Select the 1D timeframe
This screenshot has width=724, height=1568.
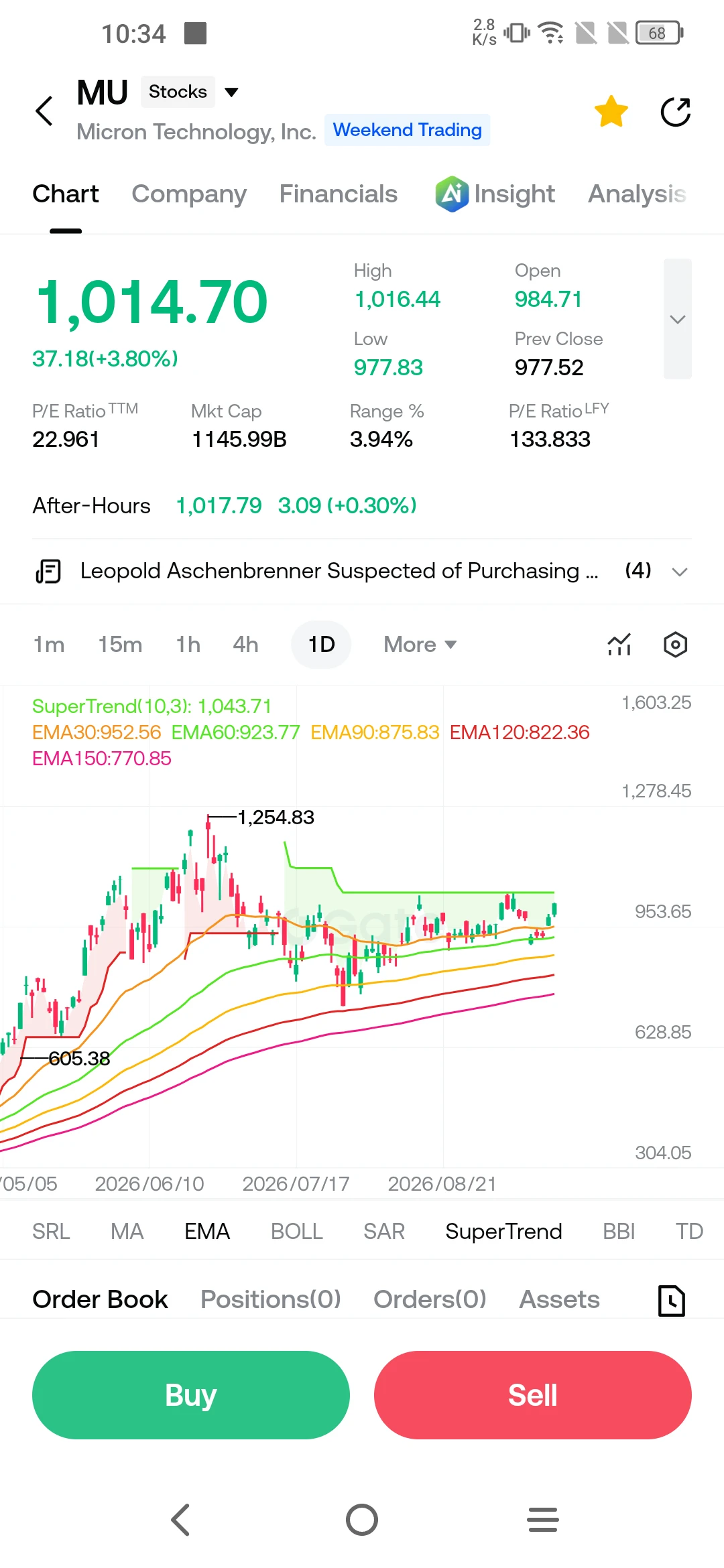(321, 645)
